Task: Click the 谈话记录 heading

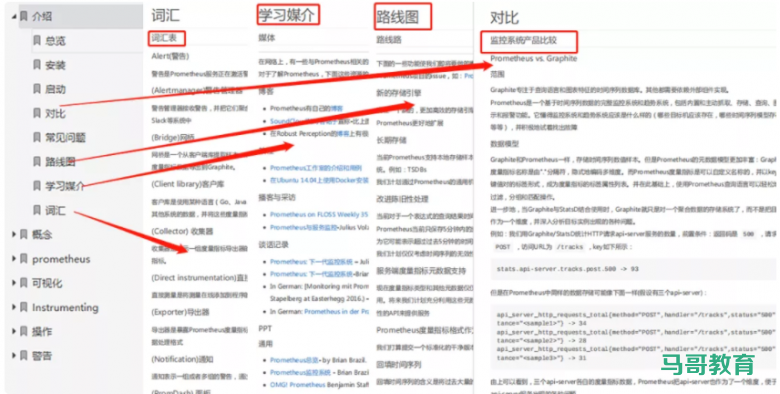Action: (x=273, y=245)
